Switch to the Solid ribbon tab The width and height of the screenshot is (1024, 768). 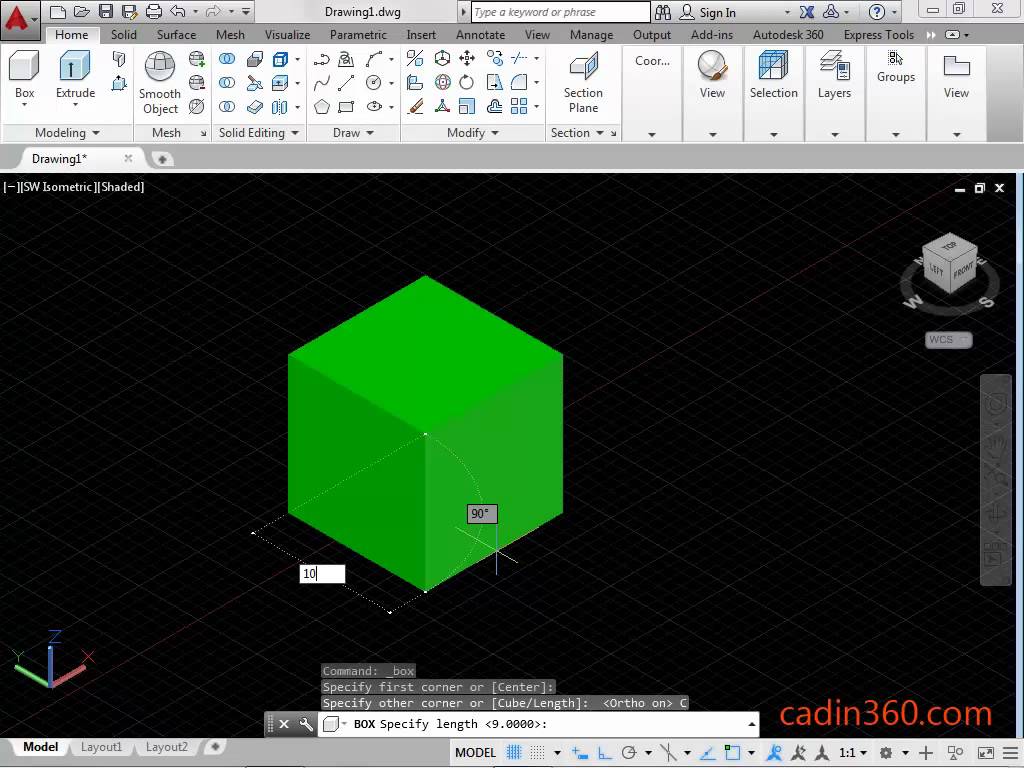coord(123,34)
